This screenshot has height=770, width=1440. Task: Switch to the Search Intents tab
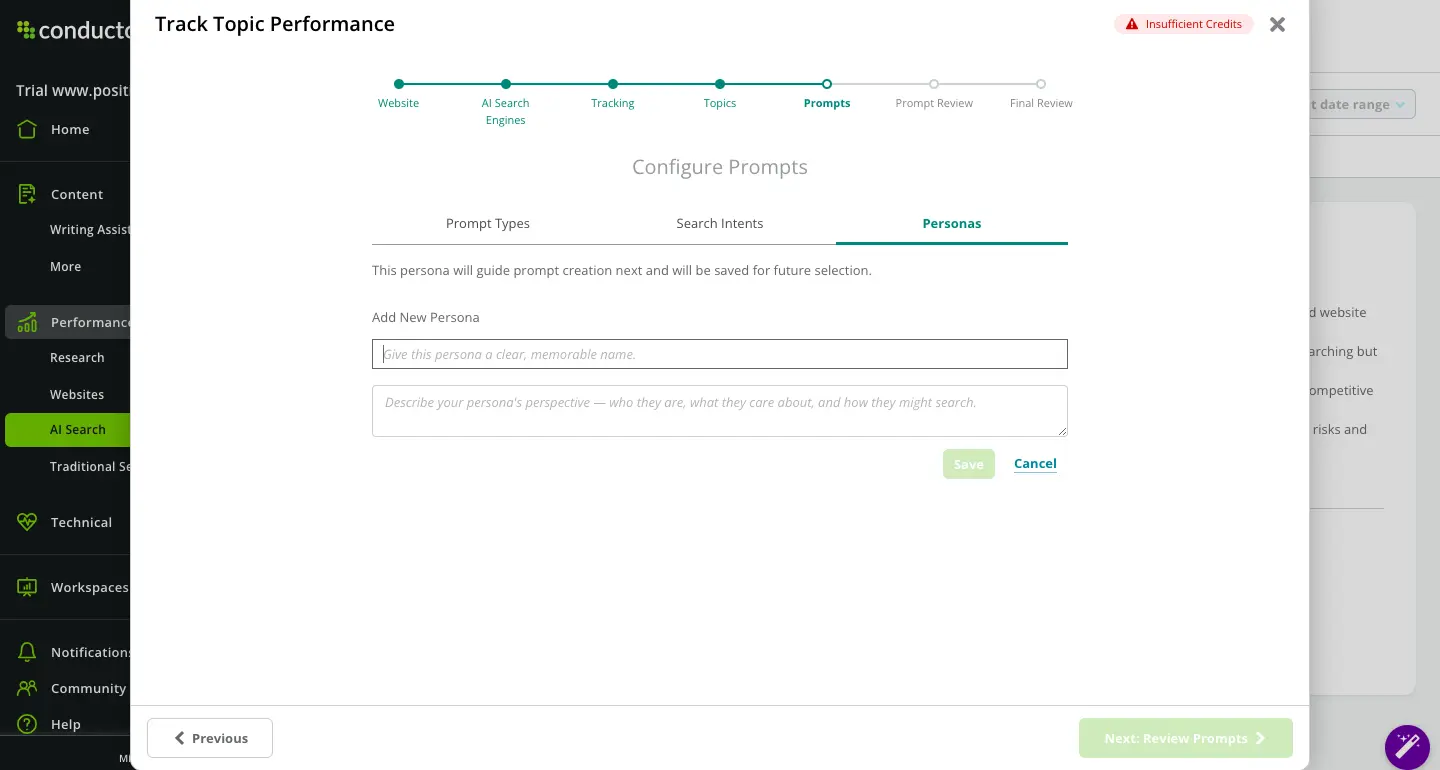[x=719, y=224]
